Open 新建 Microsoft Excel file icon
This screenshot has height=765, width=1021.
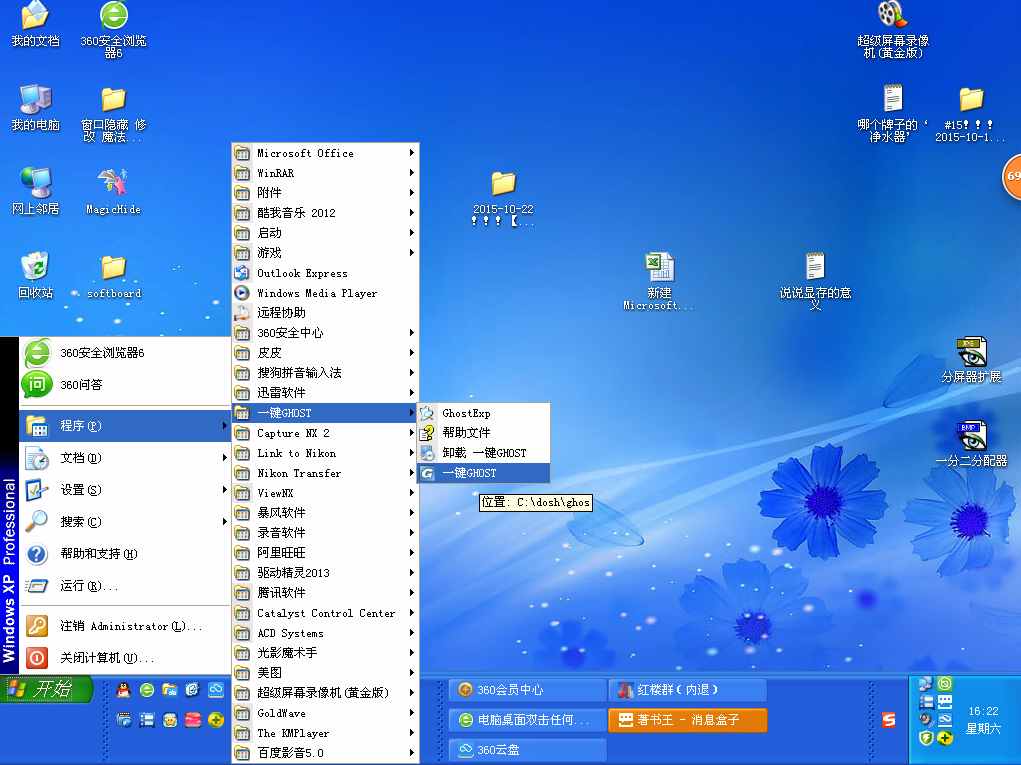[x=659, y=268]
